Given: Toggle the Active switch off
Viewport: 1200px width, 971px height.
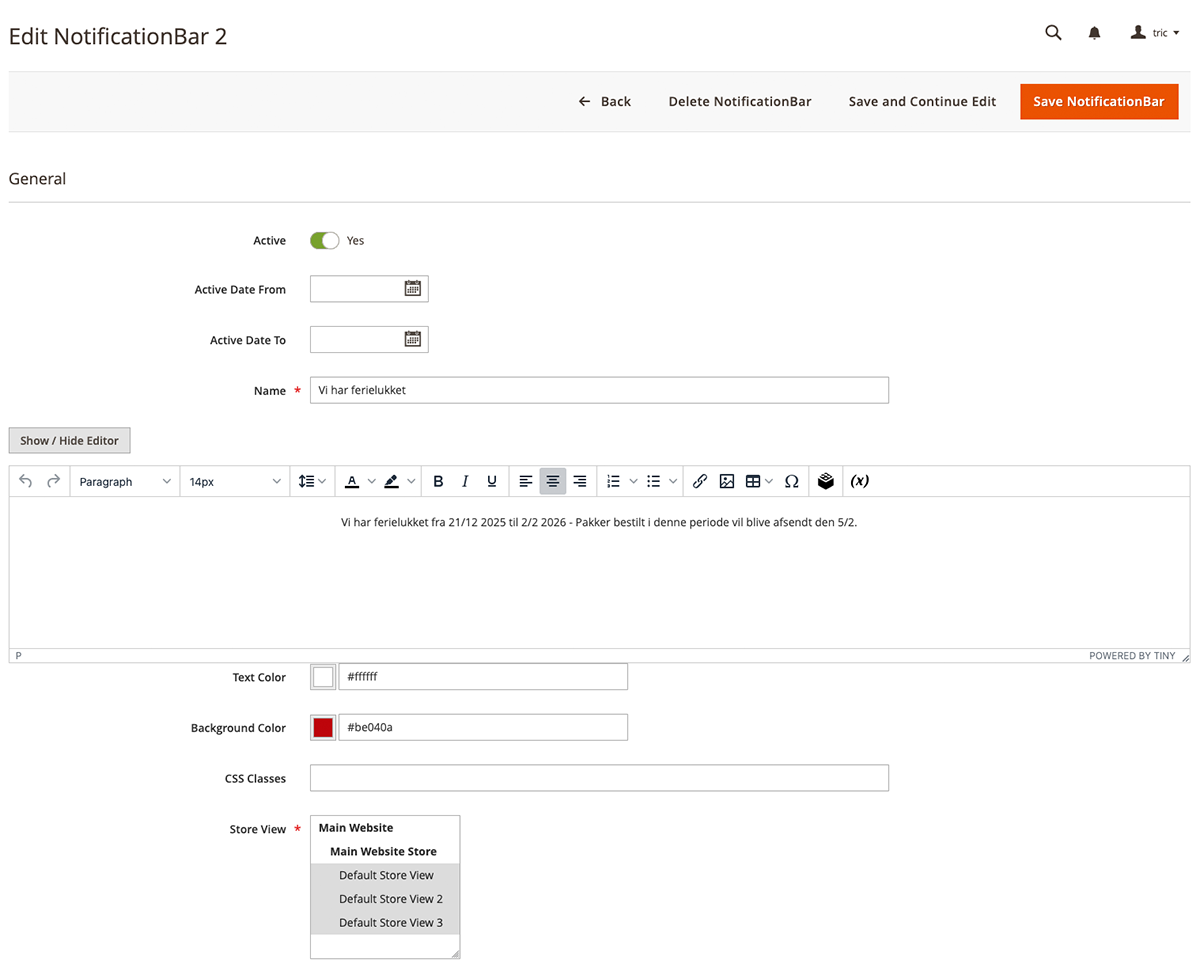Looking at the screenshot, I should (x=324, y=240).
